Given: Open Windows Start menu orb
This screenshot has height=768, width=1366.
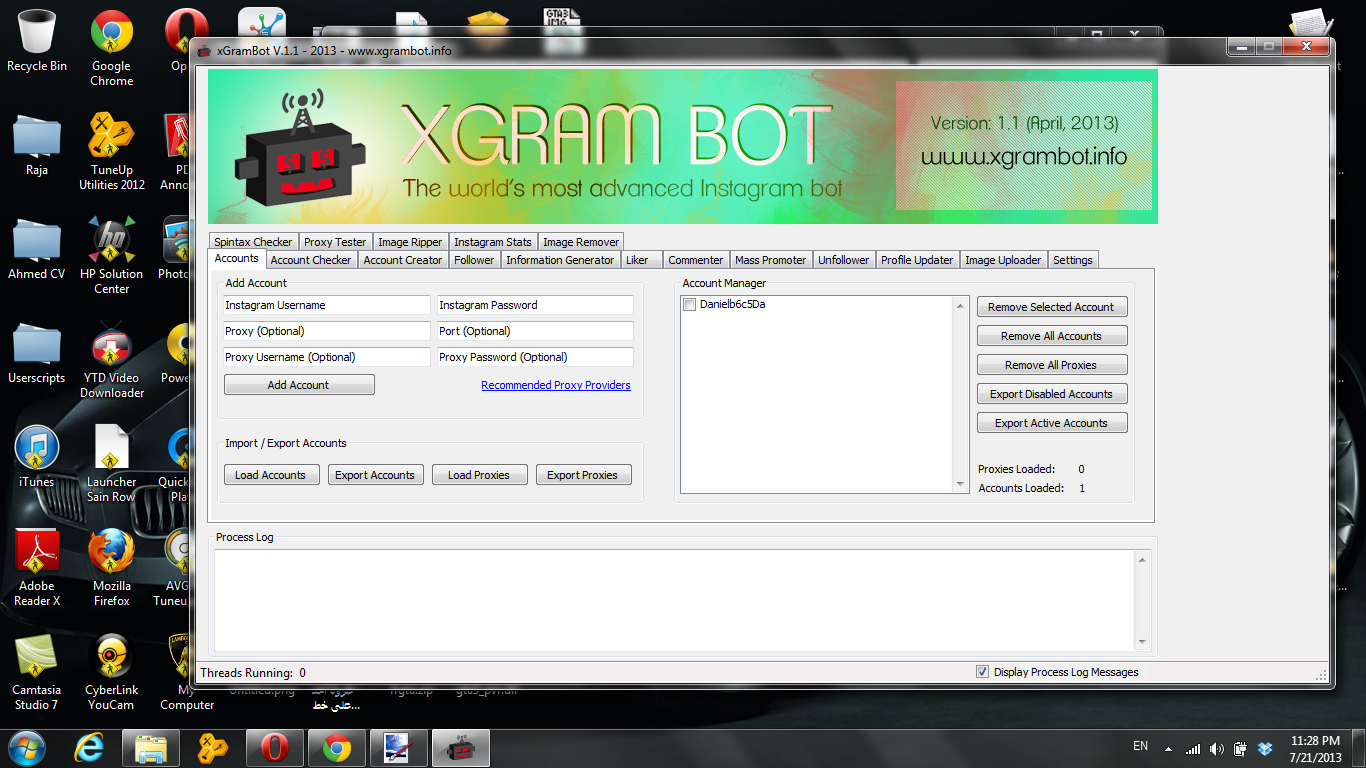Looking at the screenshot, I should [x=27, y=748].
